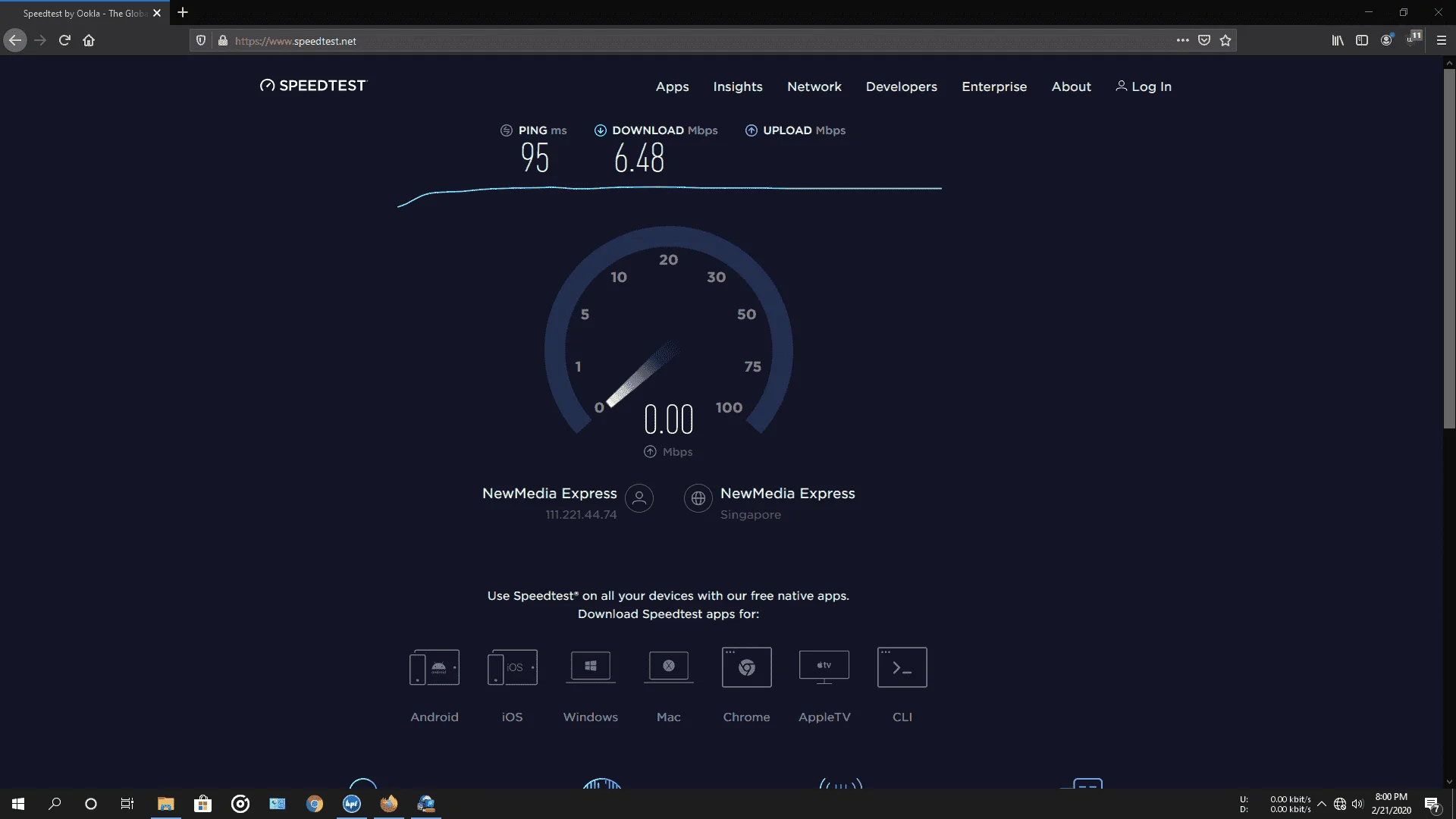Open the Windows app download
Screen dimensions: 1456x819
[x=590, y=686]
